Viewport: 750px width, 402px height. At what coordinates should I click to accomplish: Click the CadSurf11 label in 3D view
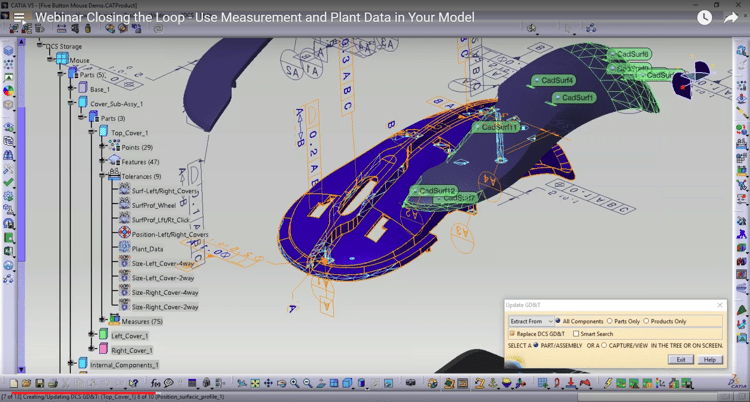[496, 127]
